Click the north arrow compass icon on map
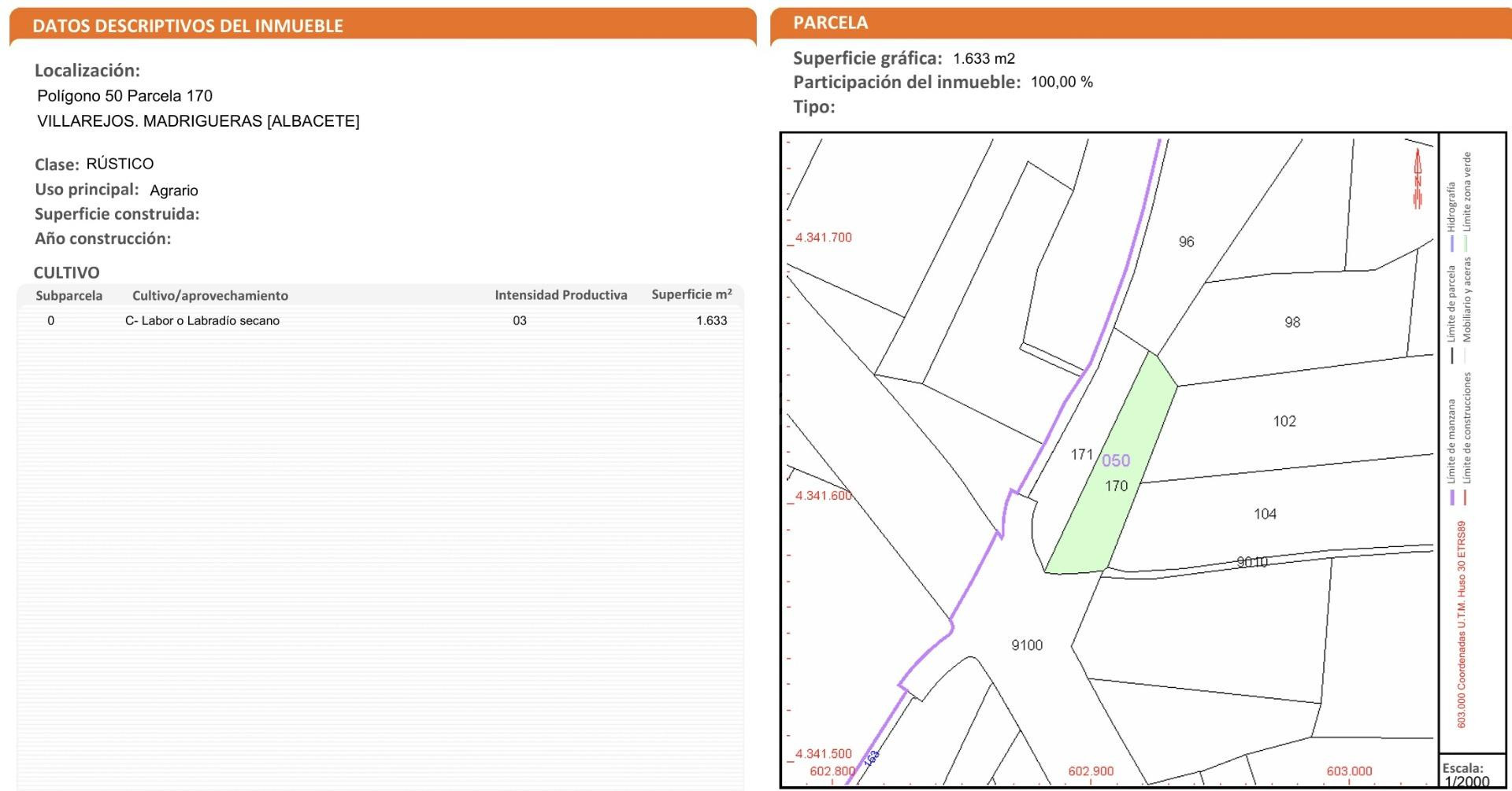1512x791 pixels. click(1417, 179)
